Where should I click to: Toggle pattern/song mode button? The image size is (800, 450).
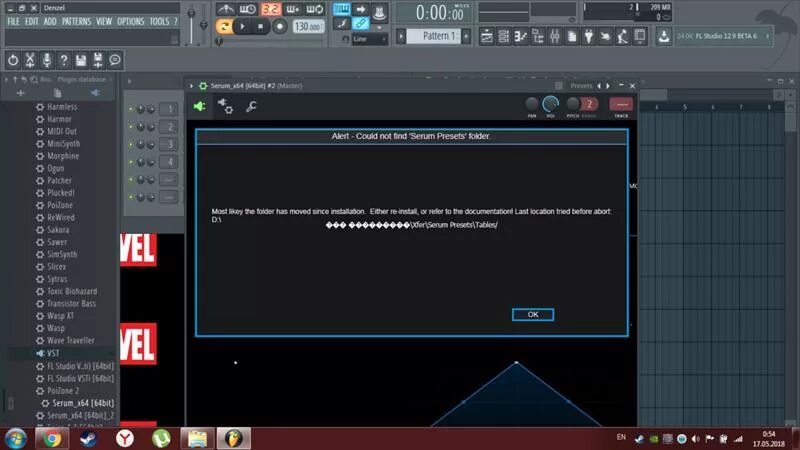coord(224,26)
